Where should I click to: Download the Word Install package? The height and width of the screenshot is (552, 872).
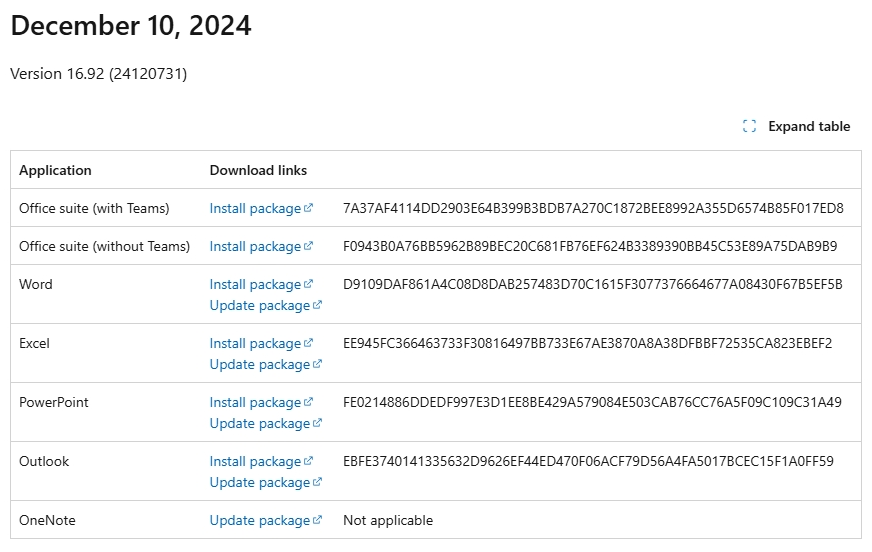255,284
